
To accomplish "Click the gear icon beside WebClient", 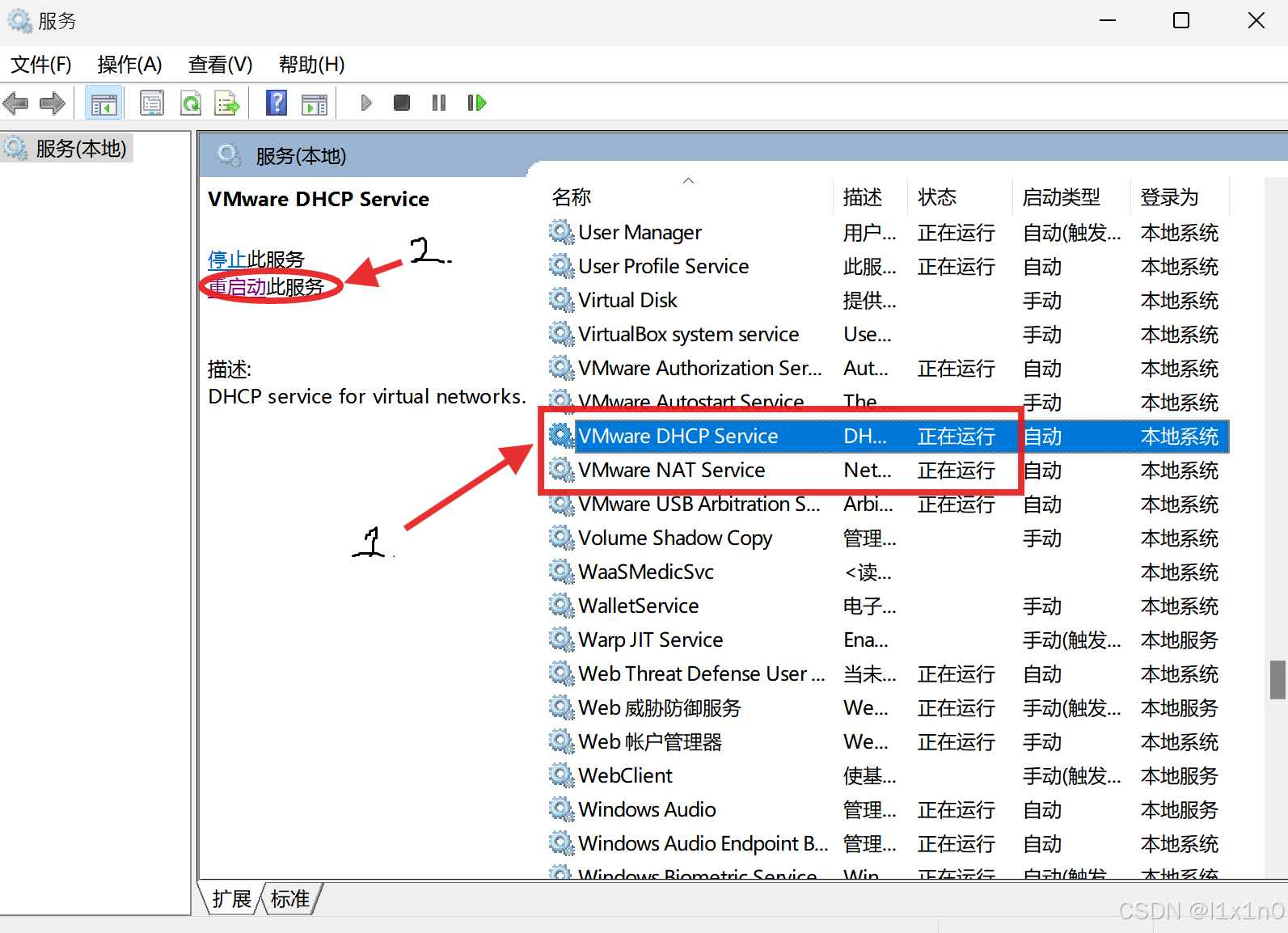I will click(x=561, y=775).
